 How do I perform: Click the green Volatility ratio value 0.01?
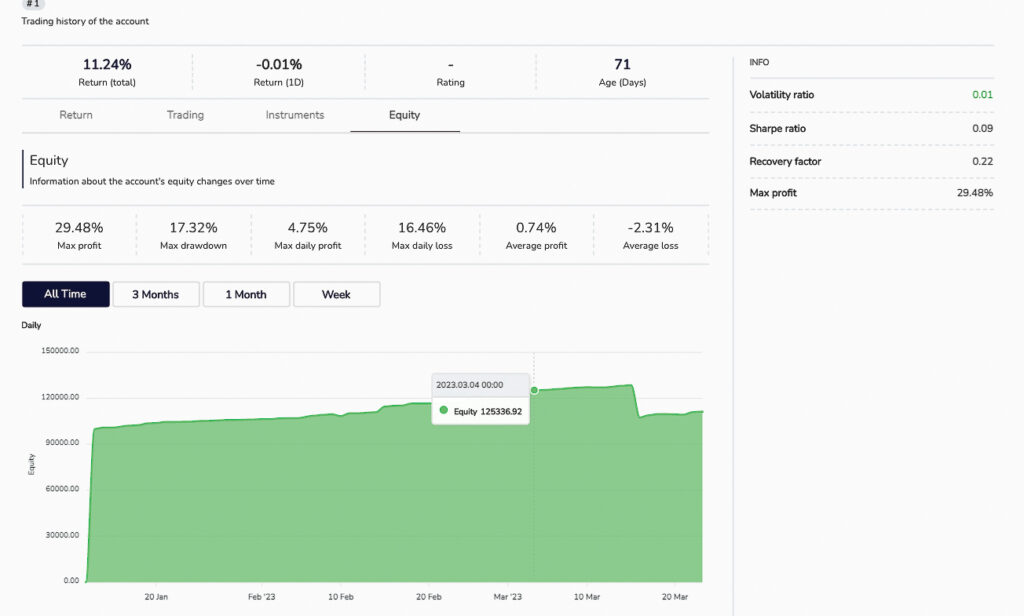[982, 95]
